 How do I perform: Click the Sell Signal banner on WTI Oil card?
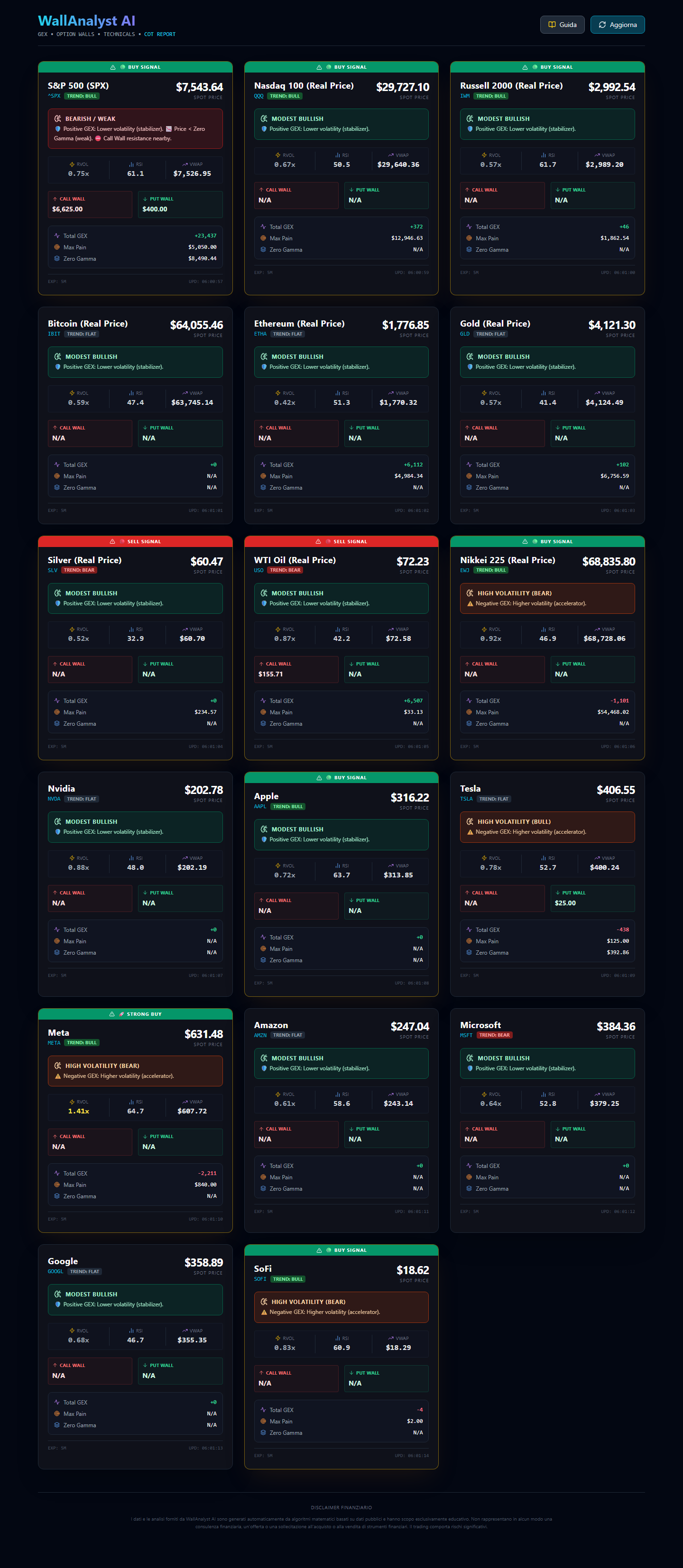tap(341, 541)
